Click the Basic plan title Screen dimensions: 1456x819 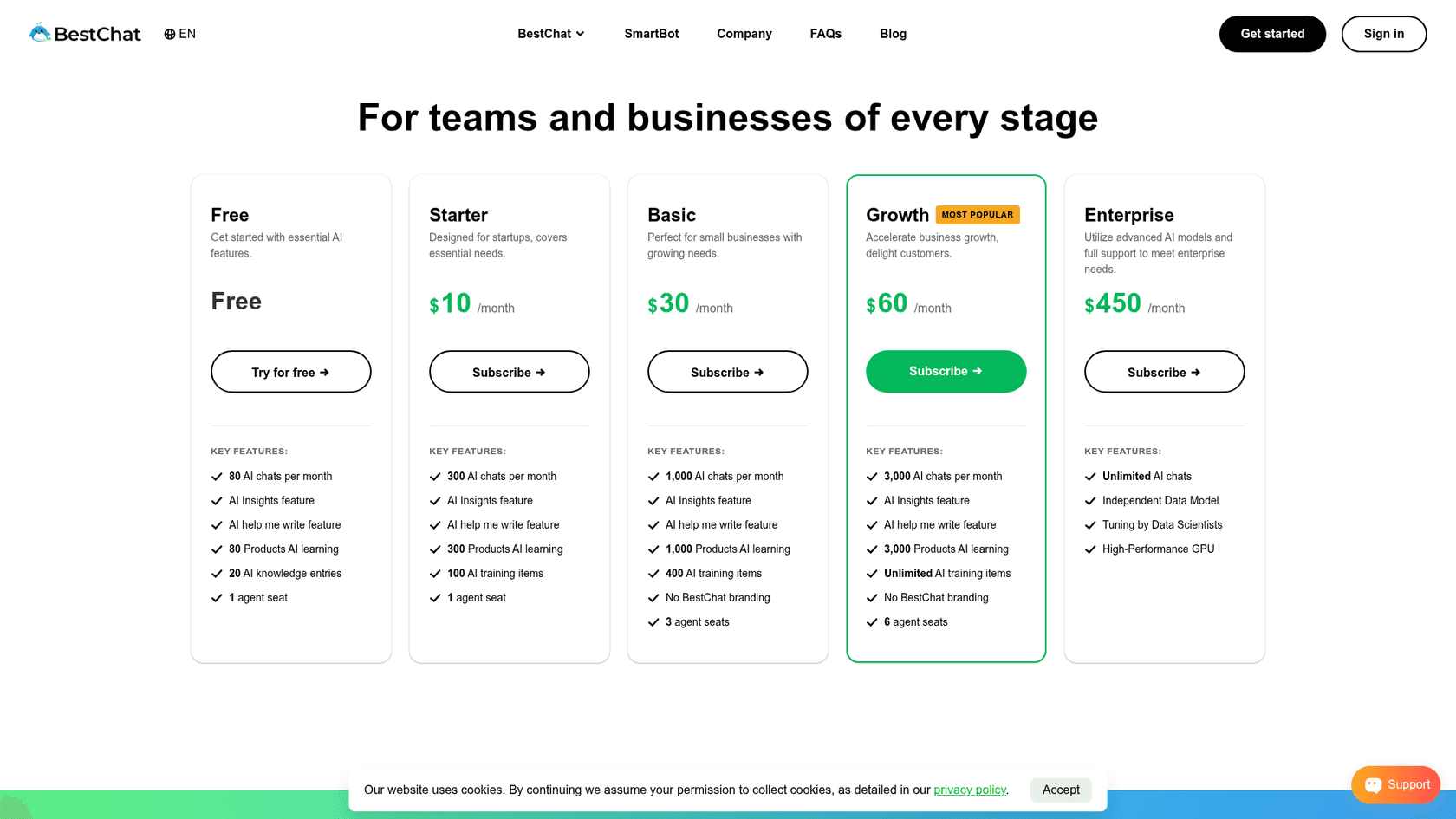[672, 215]
